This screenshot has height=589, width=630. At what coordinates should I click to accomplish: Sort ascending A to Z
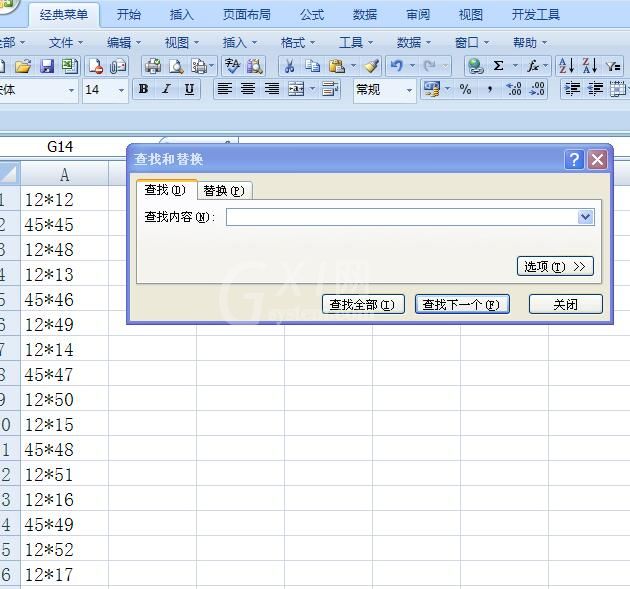coord(567,66)
